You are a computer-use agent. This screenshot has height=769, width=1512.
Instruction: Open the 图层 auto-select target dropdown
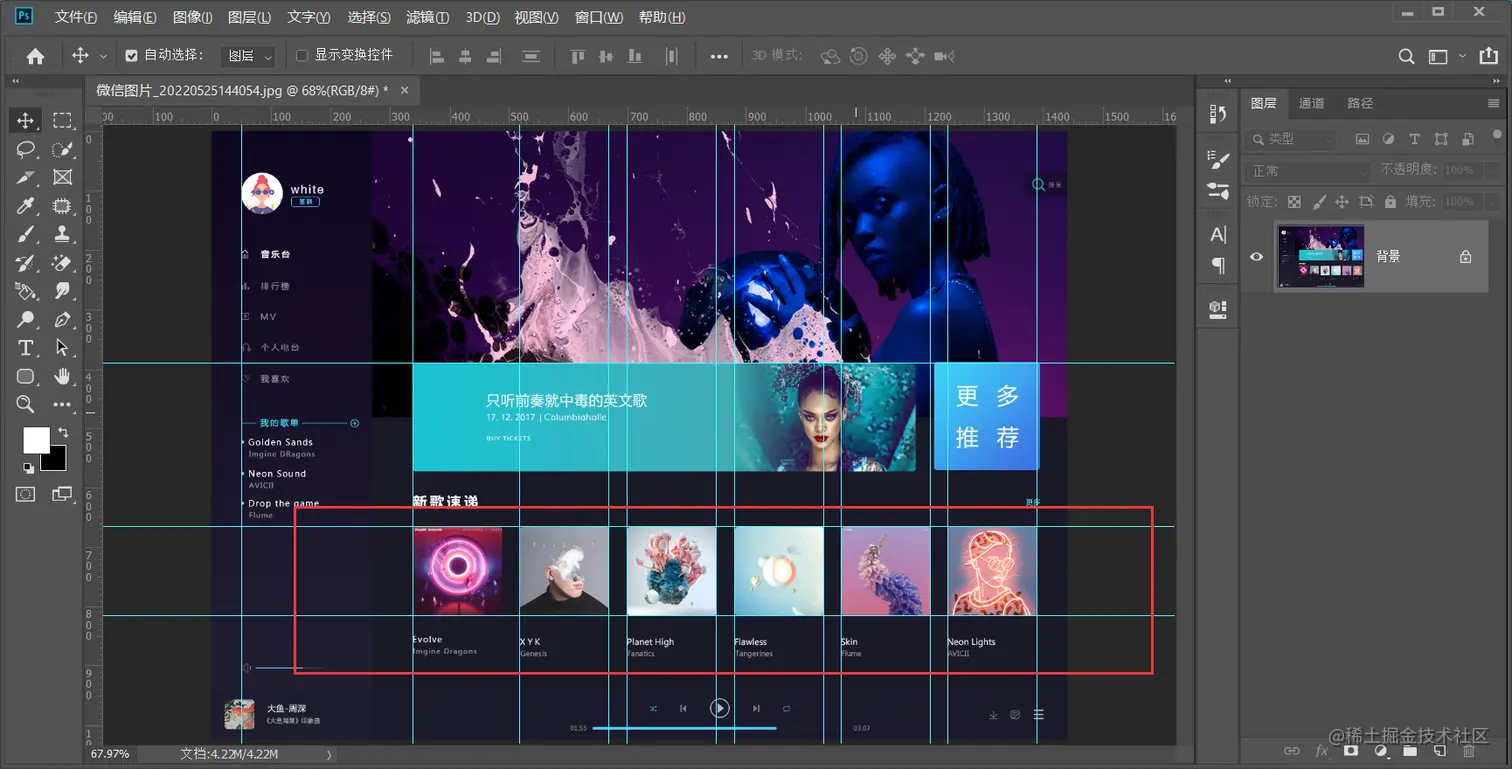(x=250, y=56)
